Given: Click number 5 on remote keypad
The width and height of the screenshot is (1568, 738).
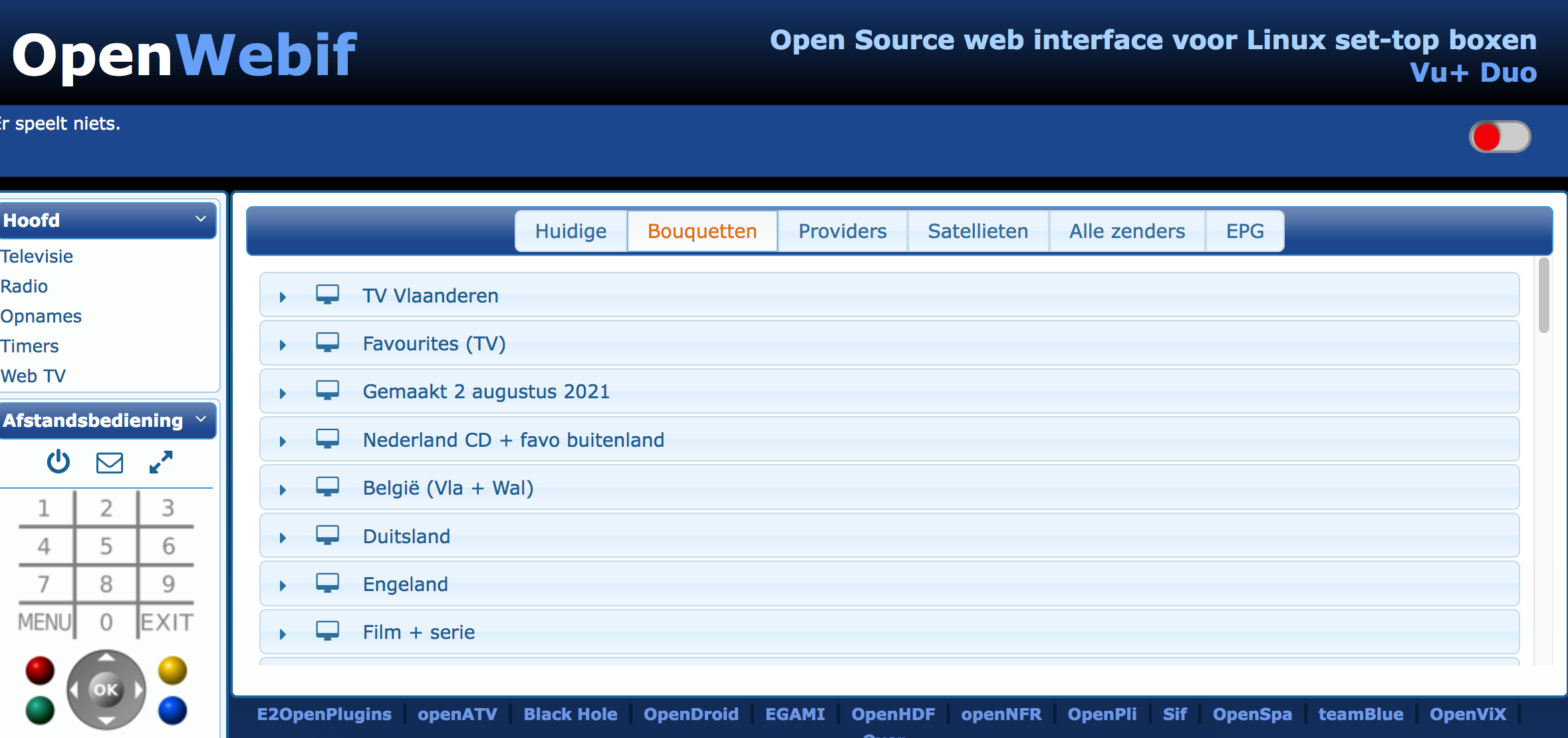Looking at the screenshot, I should tap(106, 546).
